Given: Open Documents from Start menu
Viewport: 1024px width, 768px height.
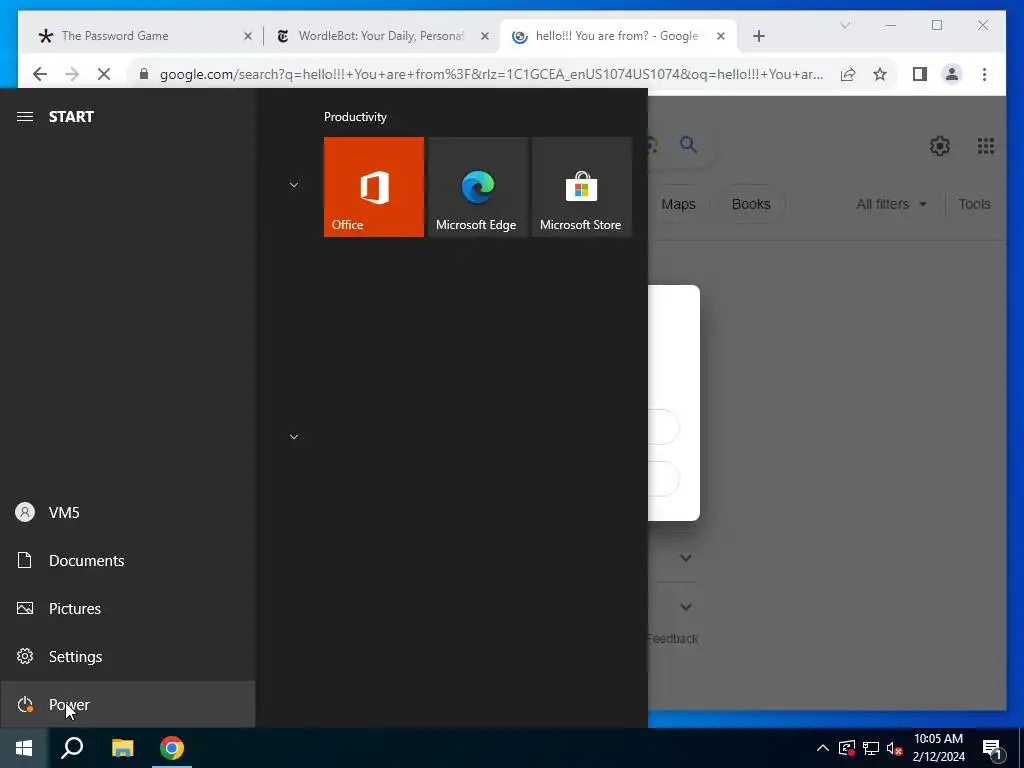Looking at the screenshot, I should coord(127,560).
